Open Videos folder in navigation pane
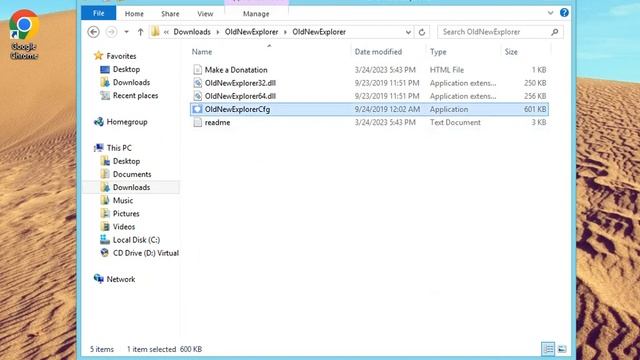The width and height of the screenshot is (640, 360). (124, 227)
